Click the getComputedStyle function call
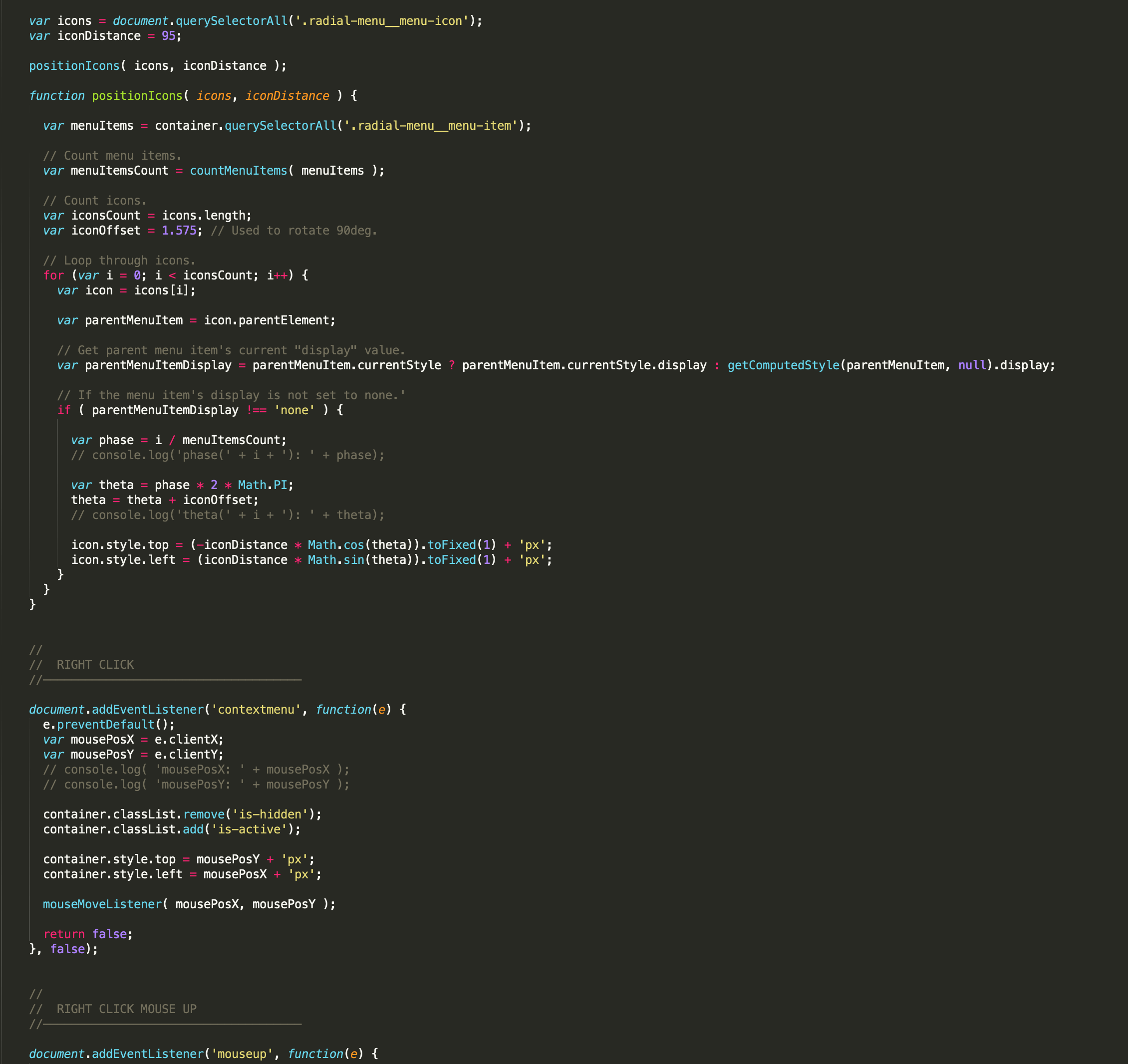 (783, 365)
